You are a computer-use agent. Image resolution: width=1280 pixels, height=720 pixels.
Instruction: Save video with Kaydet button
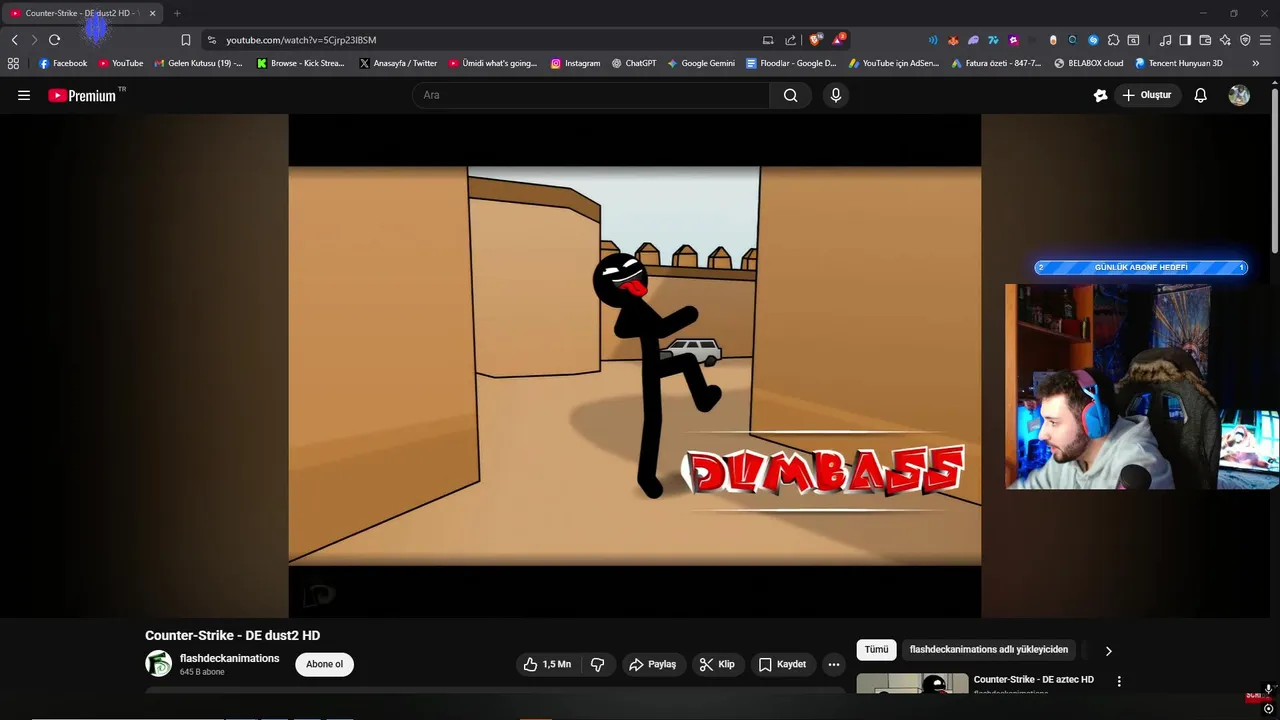pos(782,664)
